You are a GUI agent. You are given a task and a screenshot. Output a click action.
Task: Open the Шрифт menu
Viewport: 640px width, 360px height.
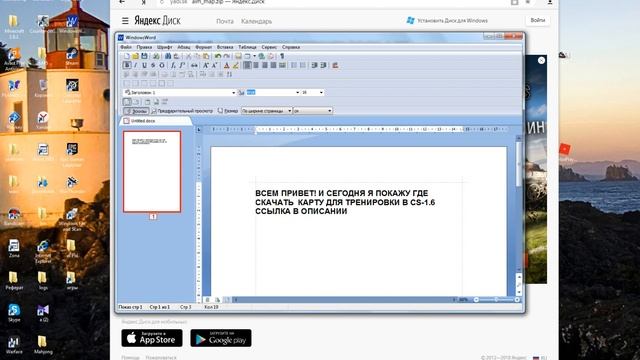pyautogui.click(x=164, y=47)
